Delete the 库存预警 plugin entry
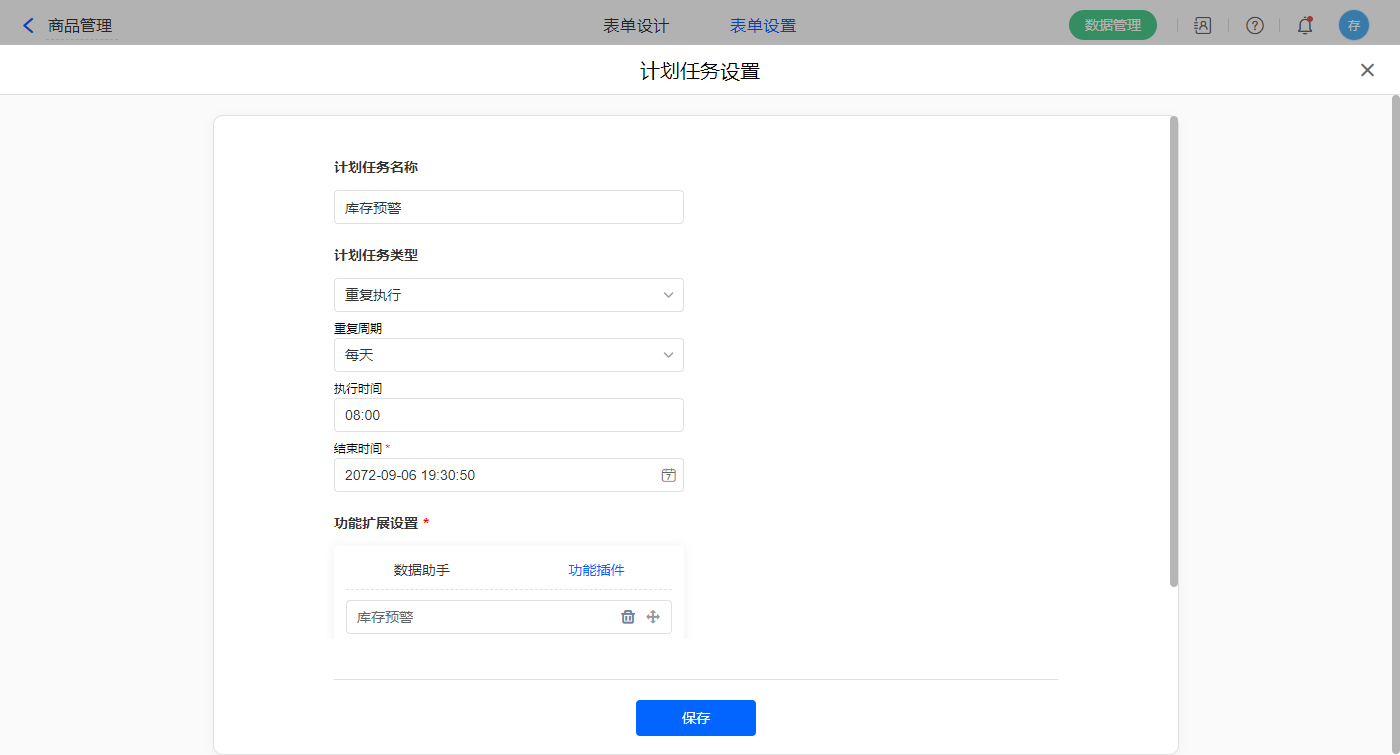This screenshot has height=755, width=1400. (x=628, y=617)
